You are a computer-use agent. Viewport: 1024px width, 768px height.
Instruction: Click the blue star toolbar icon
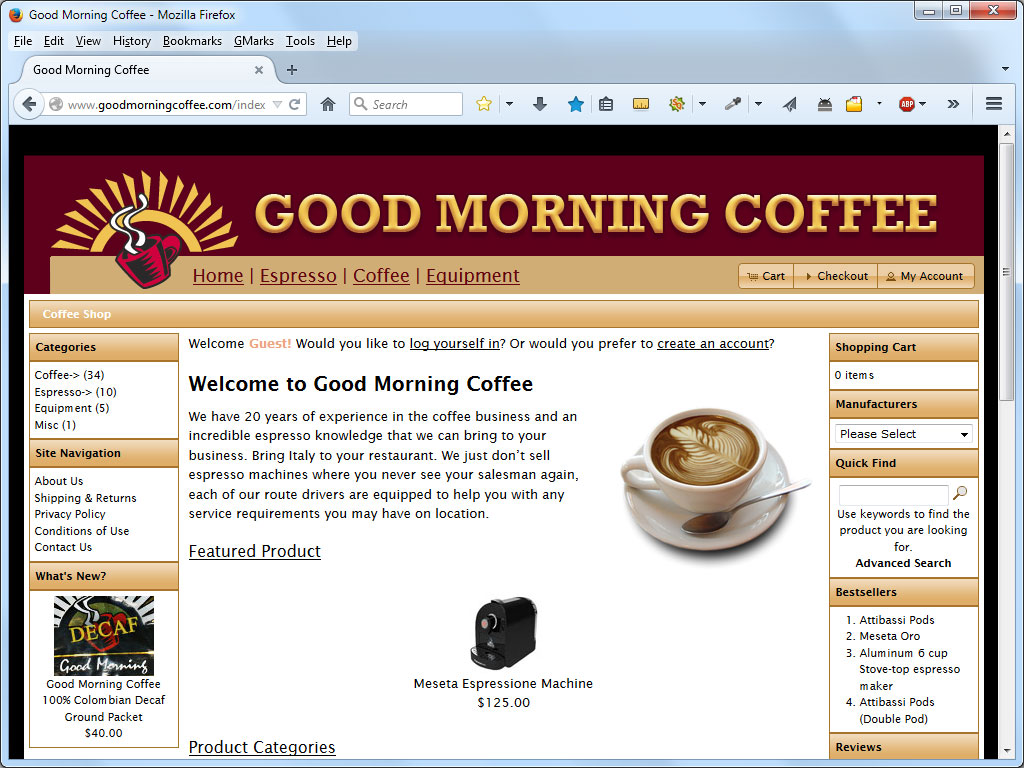pyautogui.click(x=575, y=104)
